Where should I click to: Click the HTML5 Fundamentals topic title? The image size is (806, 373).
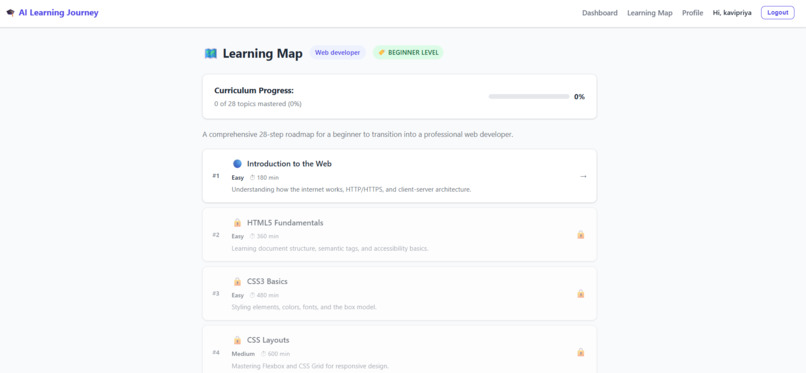(x=285, y=223)
